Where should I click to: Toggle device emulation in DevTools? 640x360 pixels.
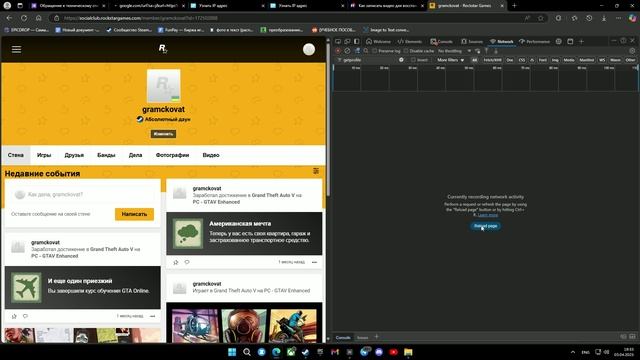point(347,41)
